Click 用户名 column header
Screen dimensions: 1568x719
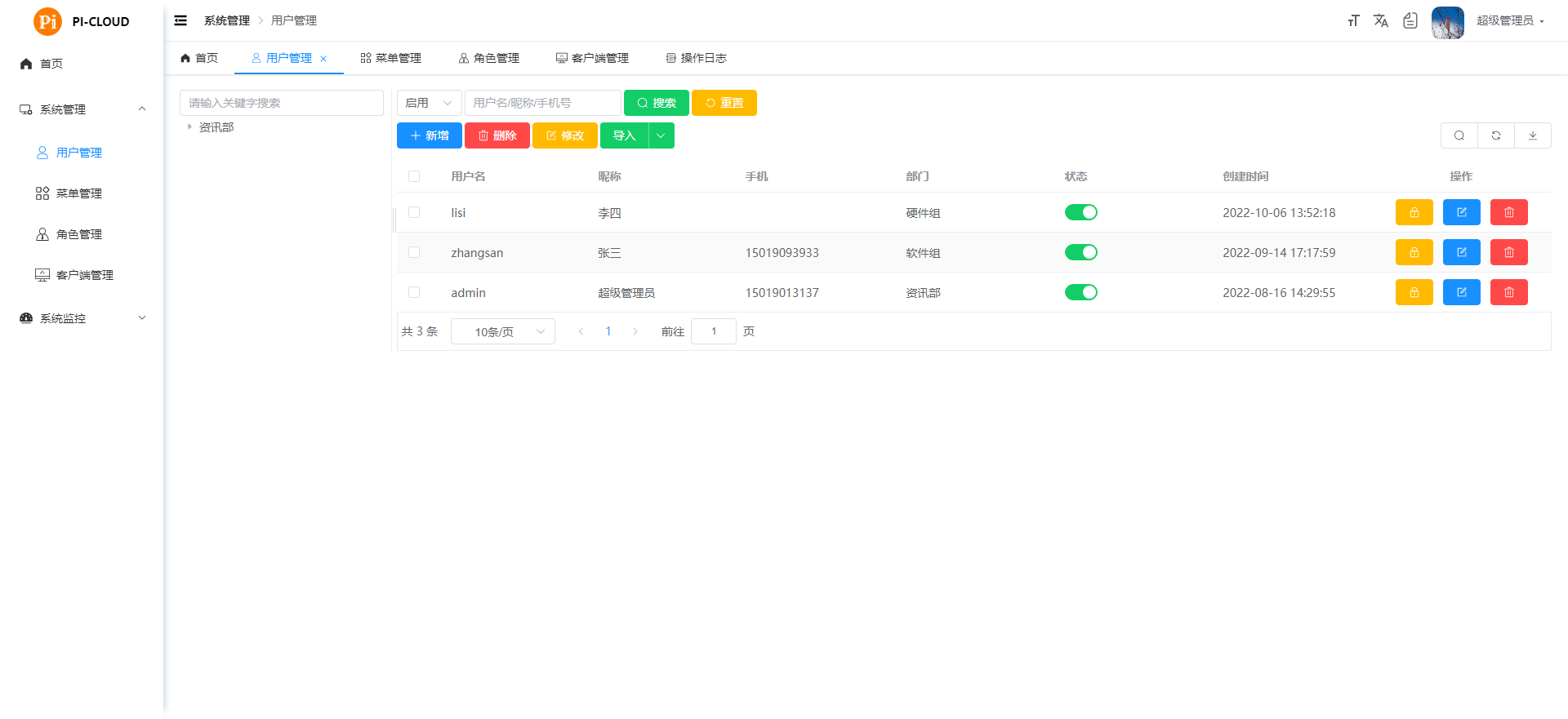click(x=468, y=176)
